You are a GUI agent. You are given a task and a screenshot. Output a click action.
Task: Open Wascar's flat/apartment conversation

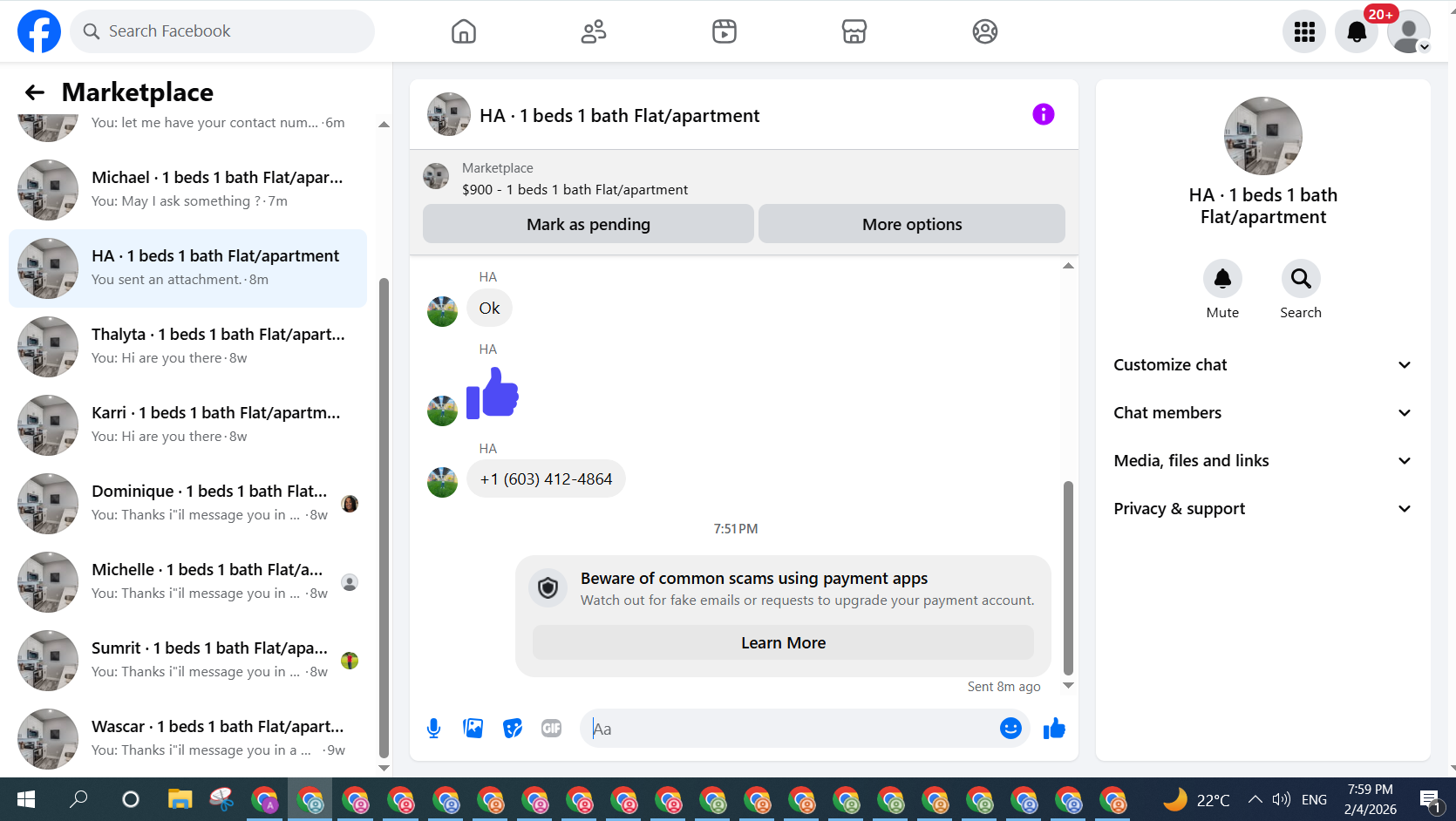coord(187,739)
